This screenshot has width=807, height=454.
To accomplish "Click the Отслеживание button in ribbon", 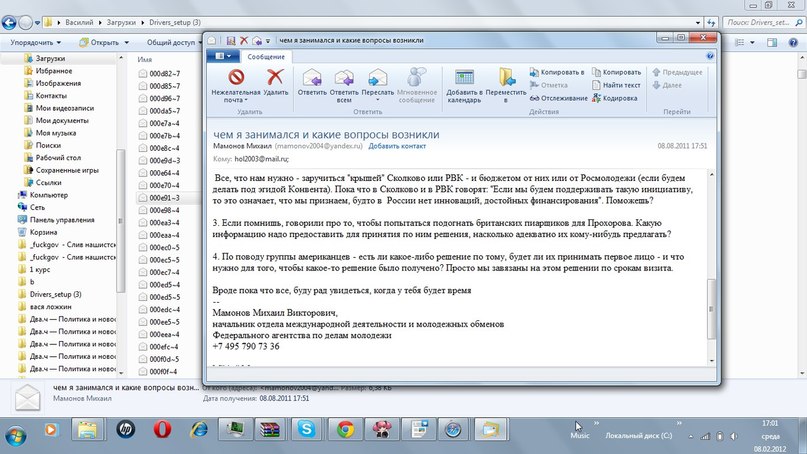I will (x=558, y=98).
